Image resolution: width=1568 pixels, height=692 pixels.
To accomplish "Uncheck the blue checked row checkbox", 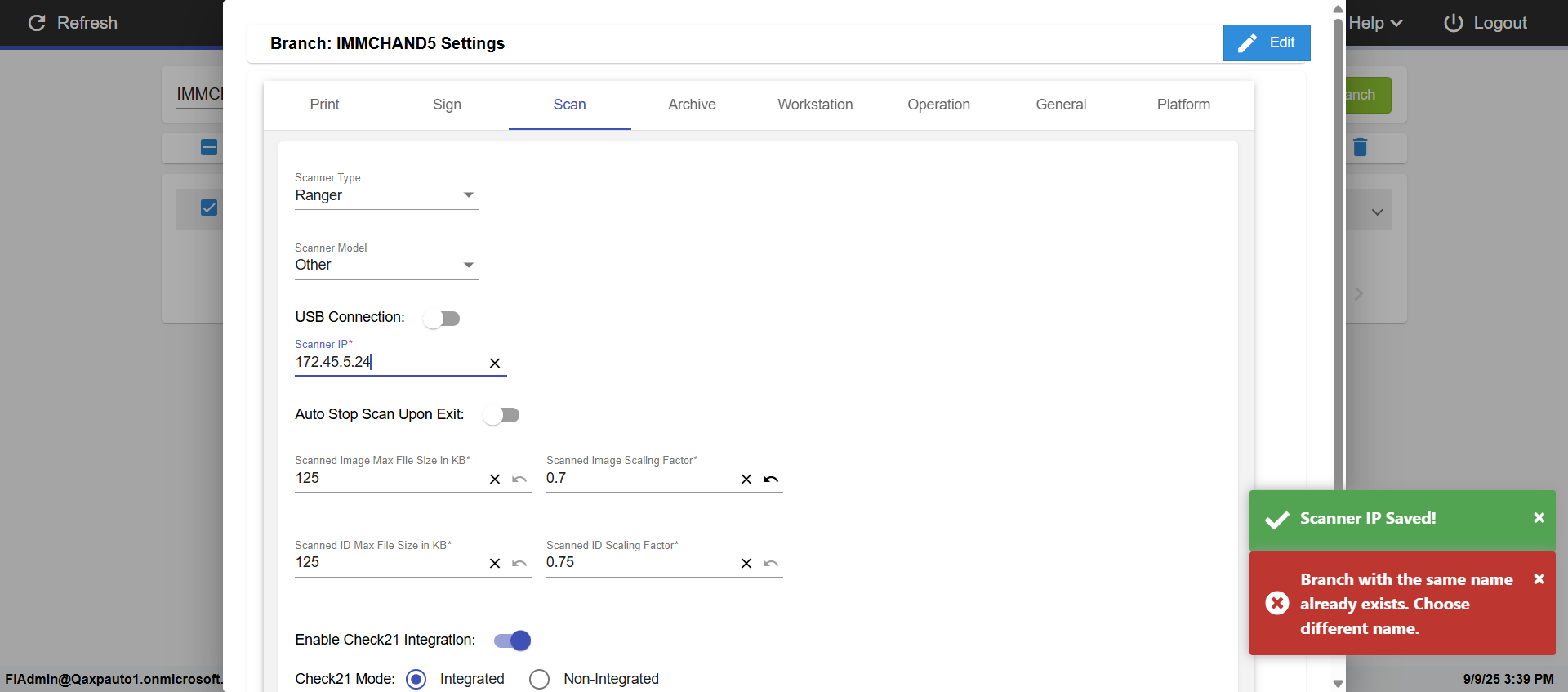I will 209,208.
